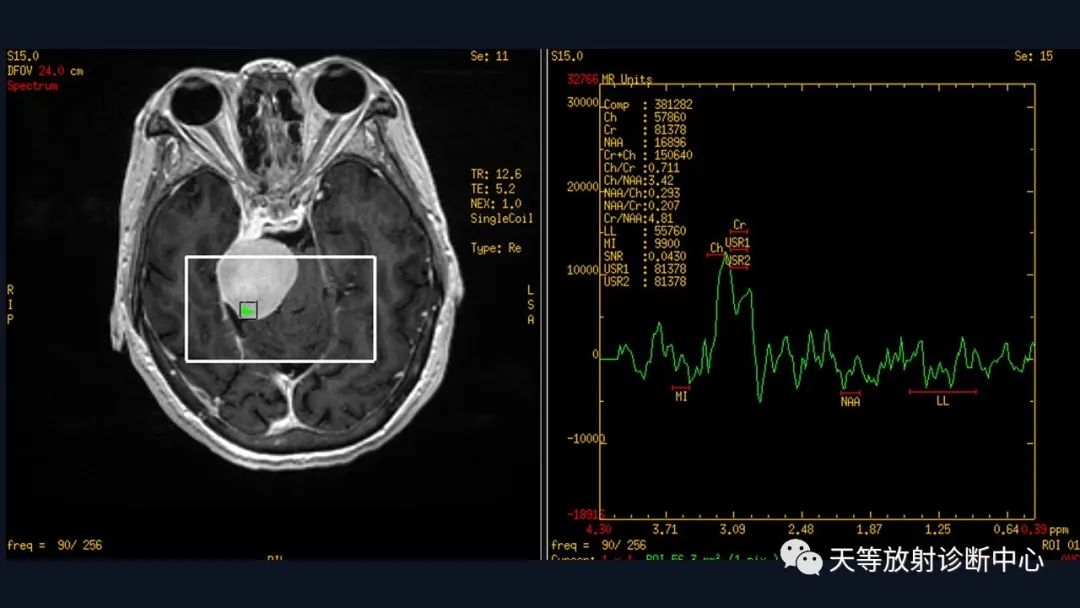The height and width of the screenshot is (608, 1080).
Task: Click the Ch/NAA ratio value line
Action: [x=638, y=180]
